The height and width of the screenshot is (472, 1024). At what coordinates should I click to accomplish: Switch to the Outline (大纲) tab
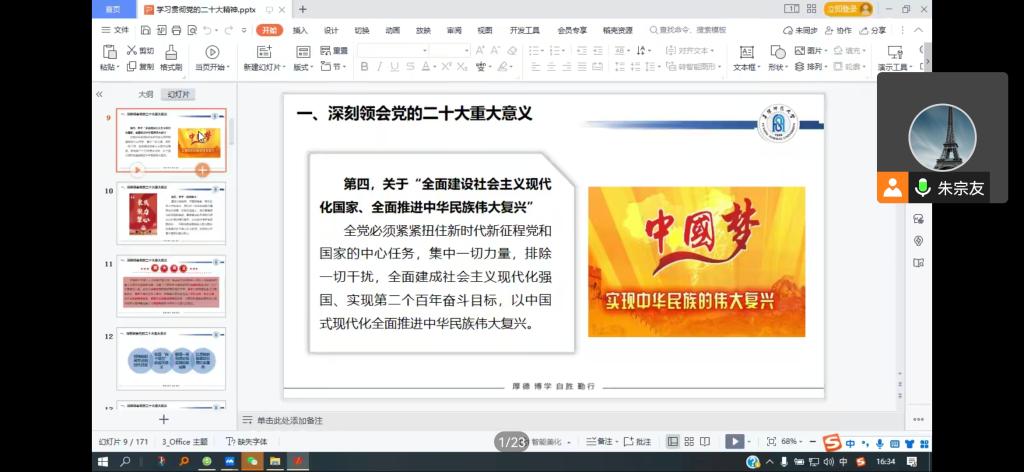click(x=145, y=94)
